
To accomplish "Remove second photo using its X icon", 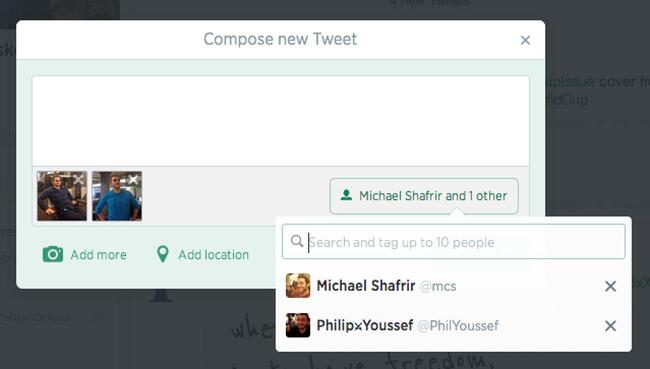I will [133, 180].
